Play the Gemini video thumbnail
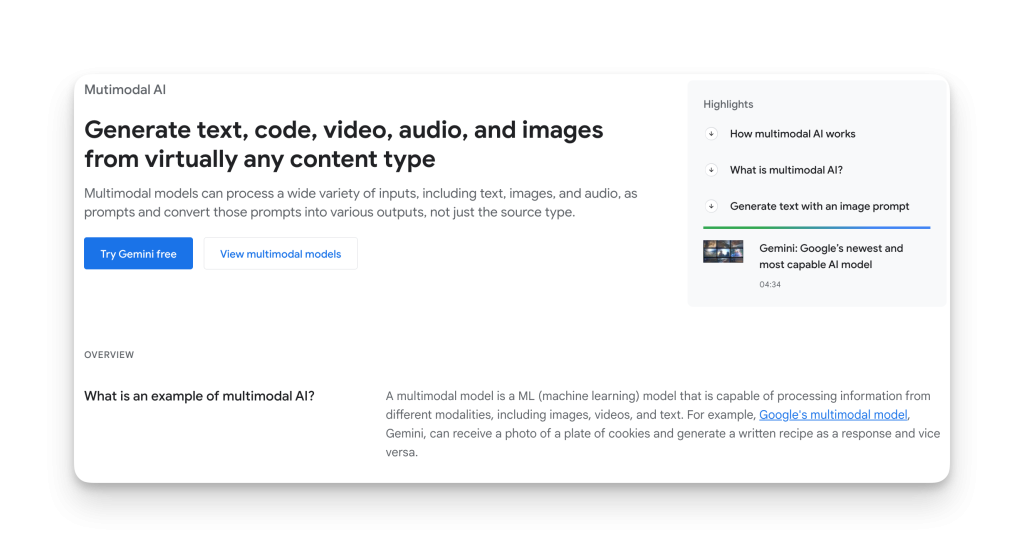The image size is (1024, 557). (723, 251)
